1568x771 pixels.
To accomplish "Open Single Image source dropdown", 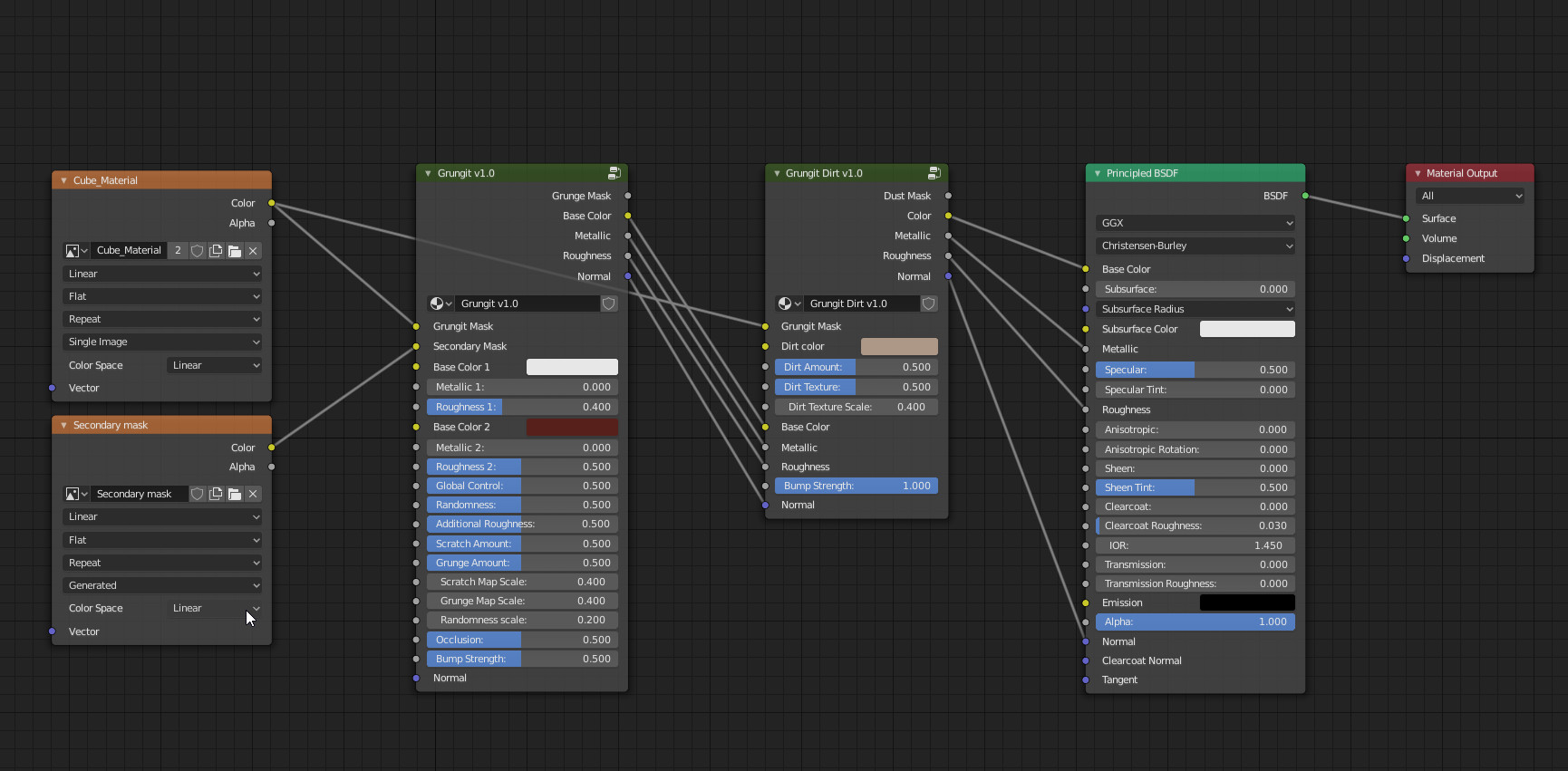I will pos(162,342).
